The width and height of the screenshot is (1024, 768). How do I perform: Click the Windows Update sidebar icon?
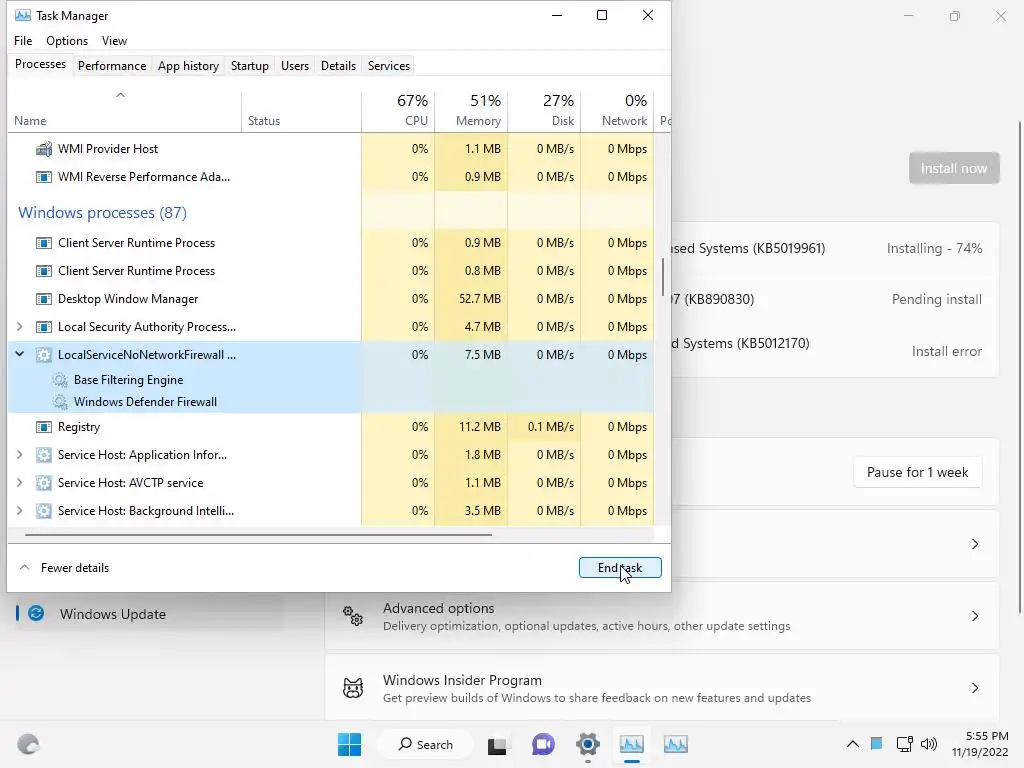(36, 613)
